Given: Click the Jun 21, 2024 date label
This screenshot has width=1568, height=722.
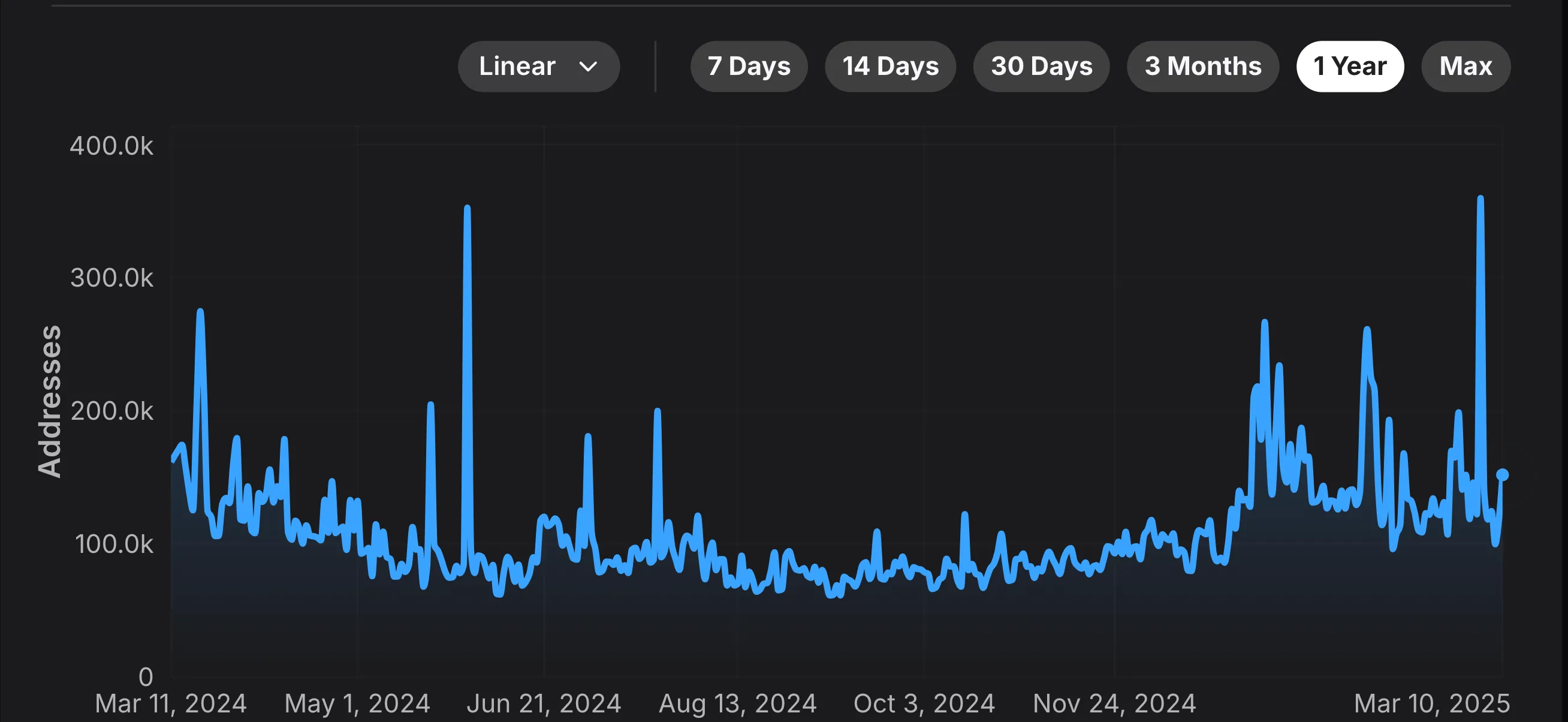Looking at the screenshot, I should pos(544,704).
